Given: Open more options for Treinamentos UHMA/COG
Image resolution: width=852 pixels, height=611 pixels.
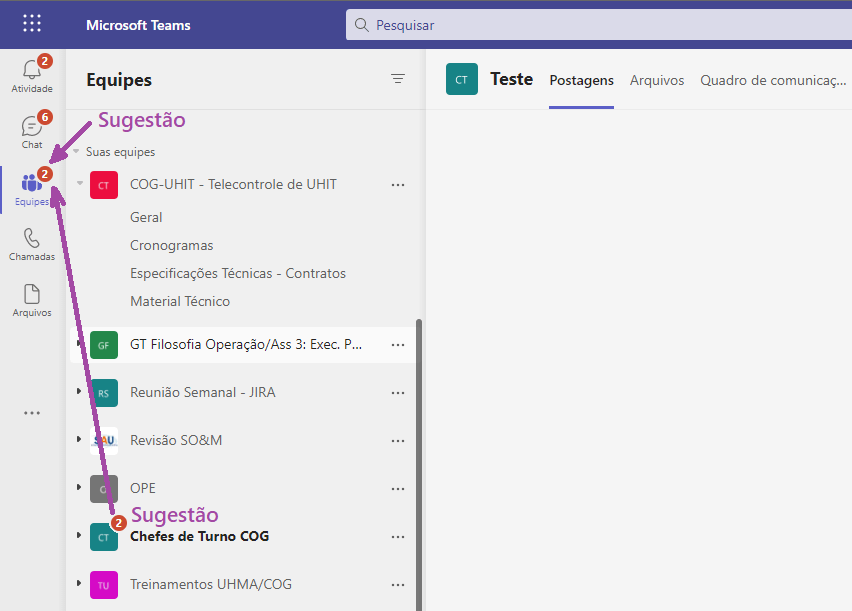Looking at the screenshot, I should pos(398,585).
